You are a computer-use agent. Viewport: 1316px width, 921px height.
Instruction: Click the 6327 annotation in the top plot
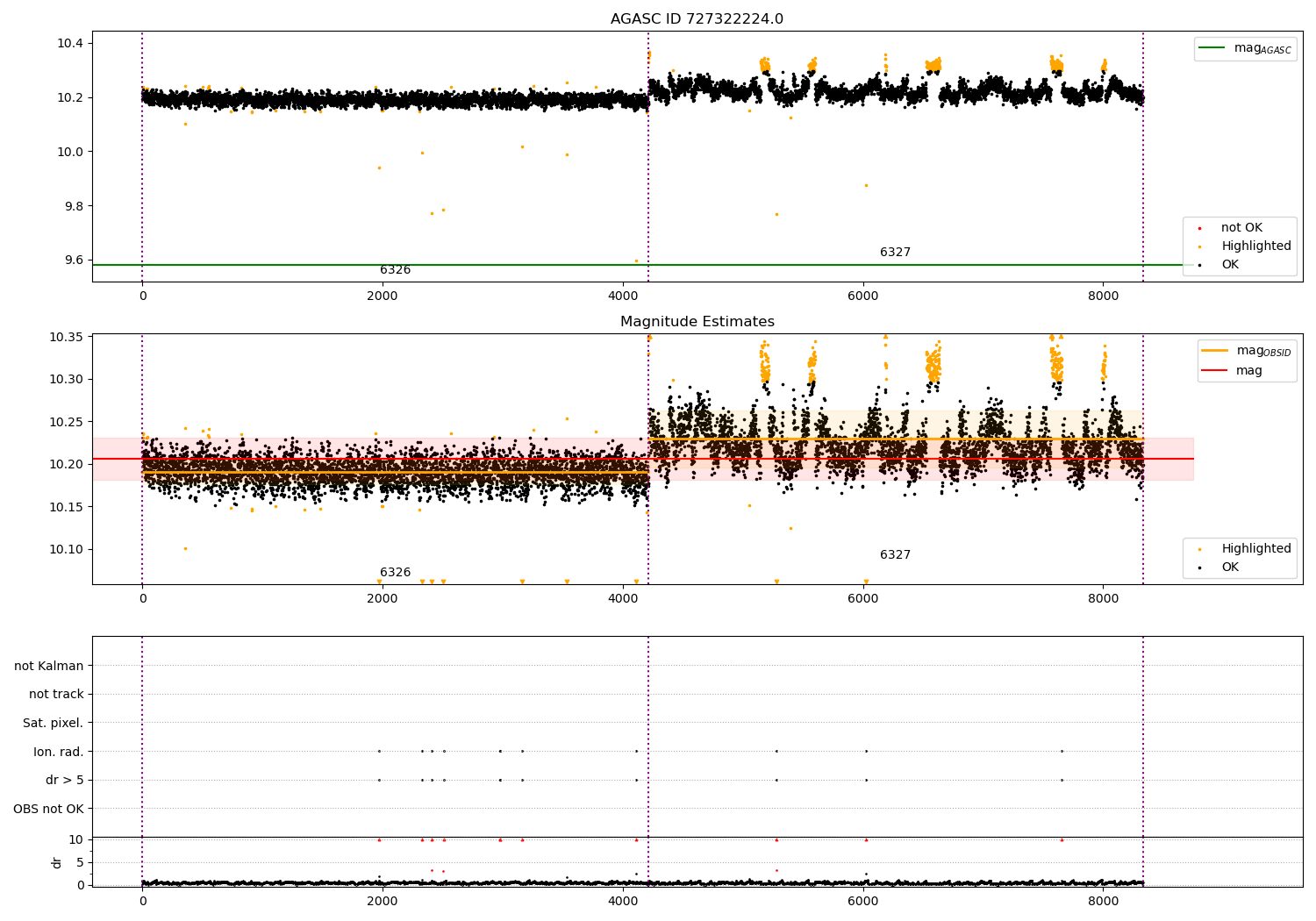click(895, 253)
